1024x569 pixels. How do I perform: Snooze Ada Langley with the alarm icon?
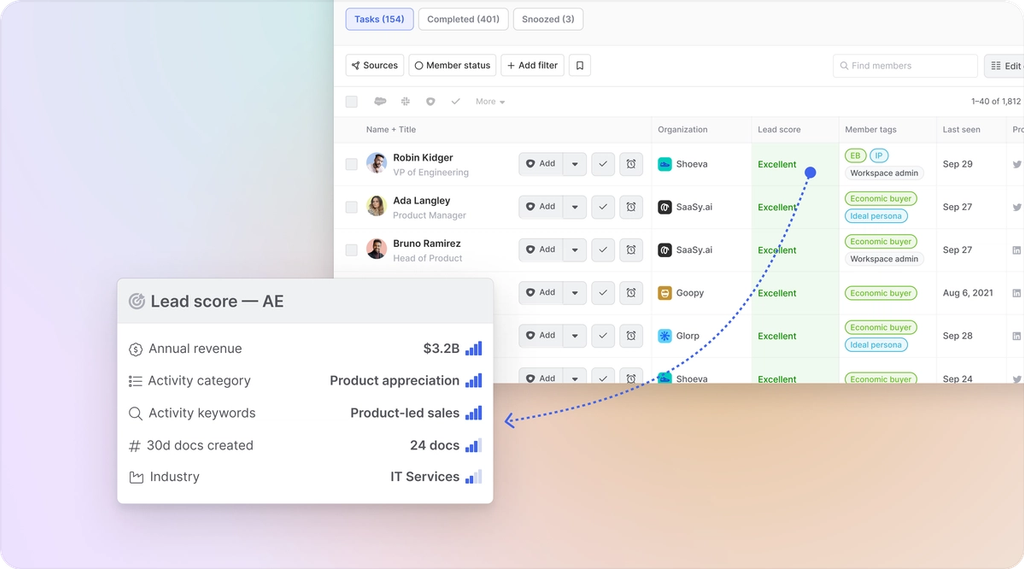(631, 207)
